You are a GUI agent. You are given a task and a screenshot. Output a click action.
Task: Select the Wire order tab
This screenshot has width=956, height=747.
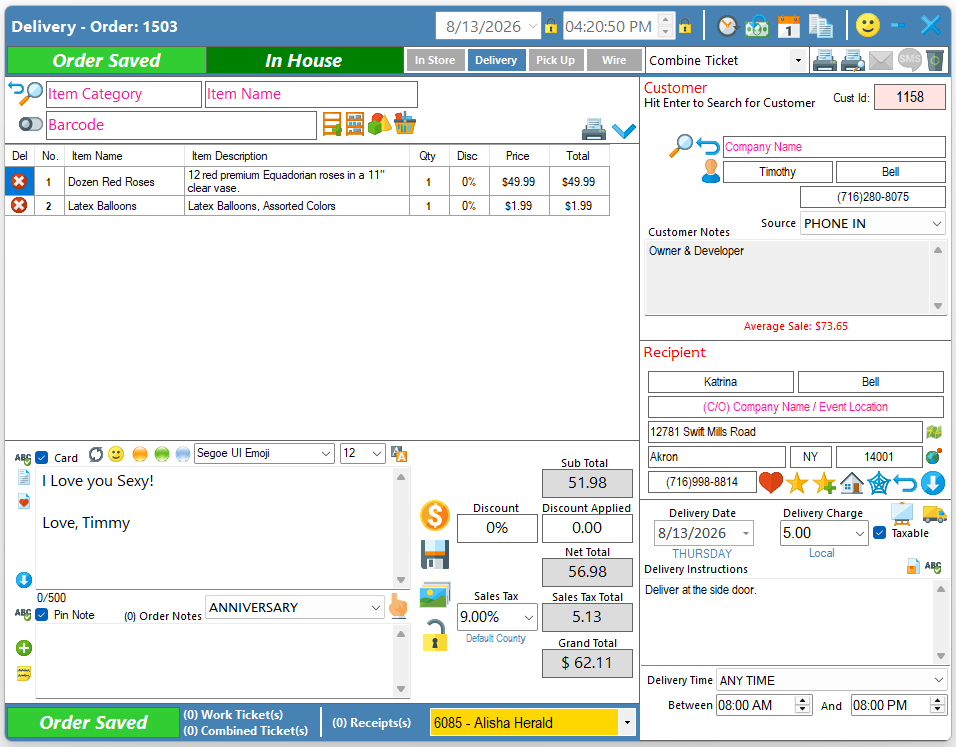(x=614, y=60)
